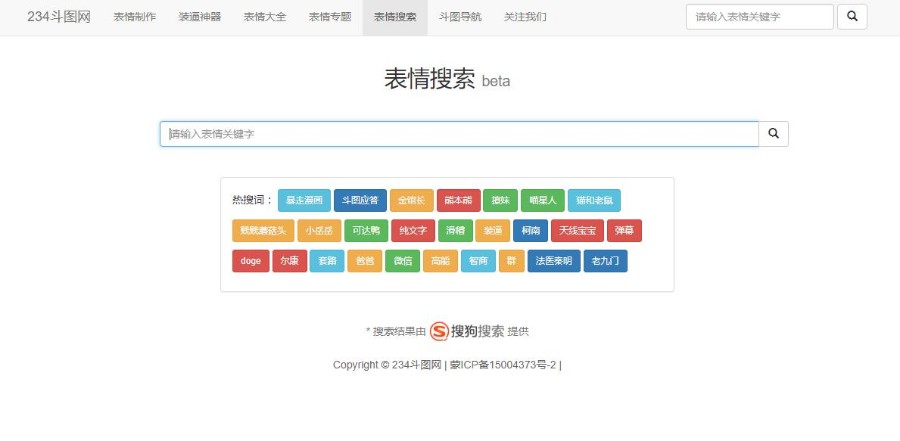Select the 爸爸 hot keyword tag
The image size is (900, 441).
(x=364, y=261)
